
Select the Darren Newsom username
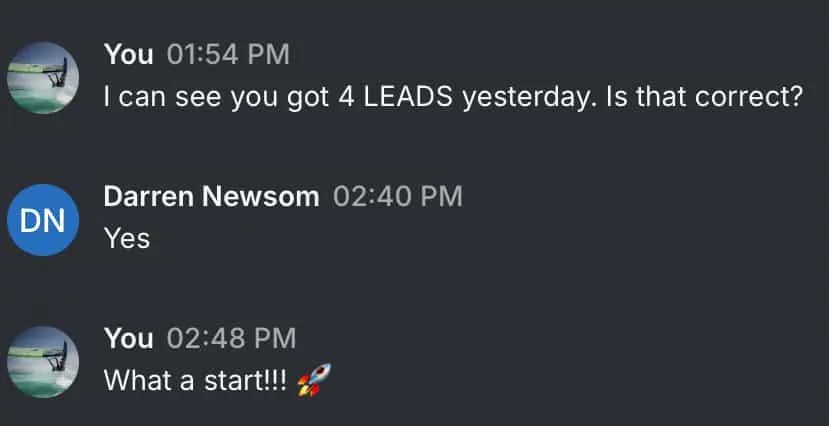point(211,197)
